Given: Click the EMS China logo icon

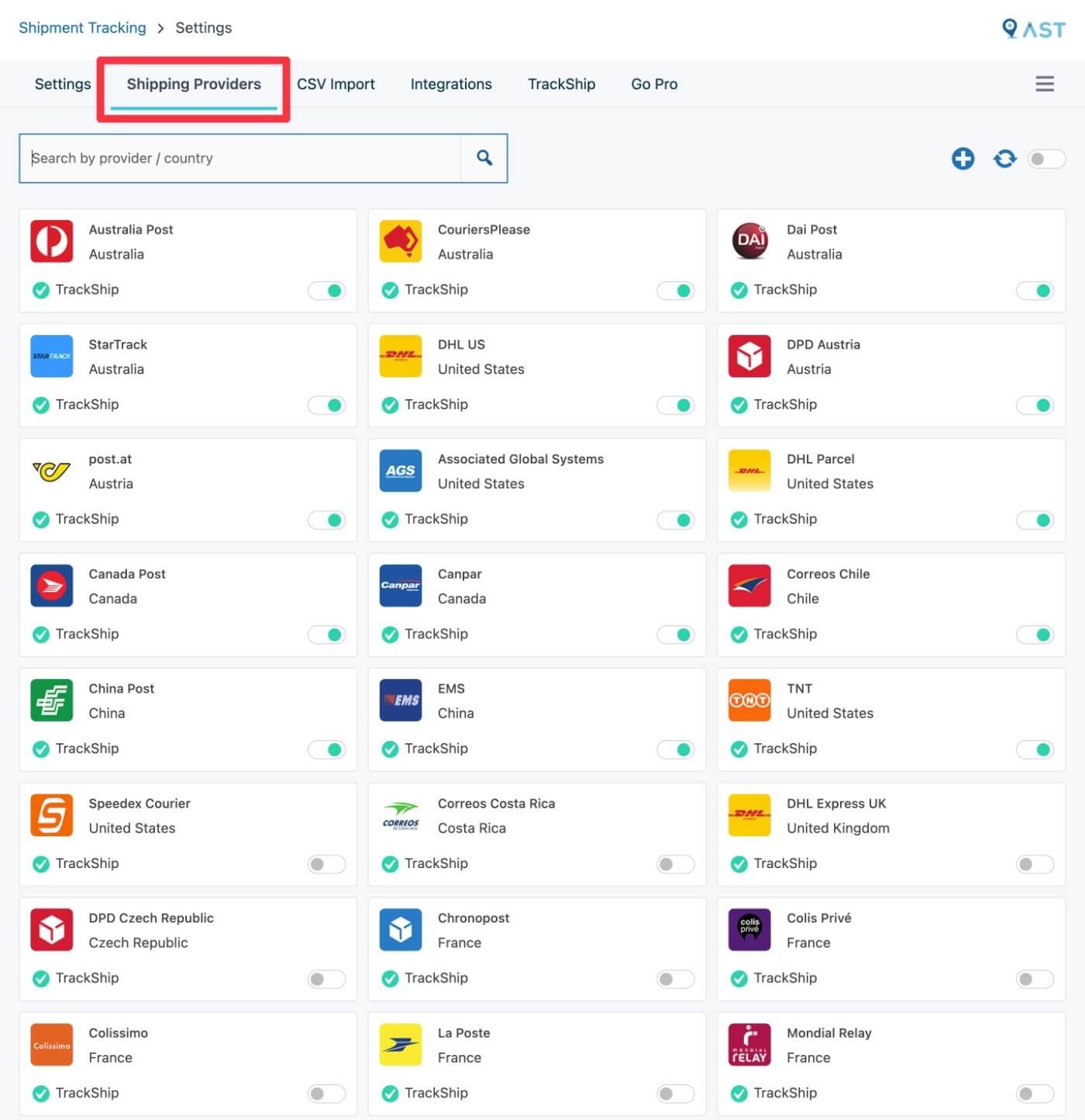Looking at the screenshot, I should point(401,700).
